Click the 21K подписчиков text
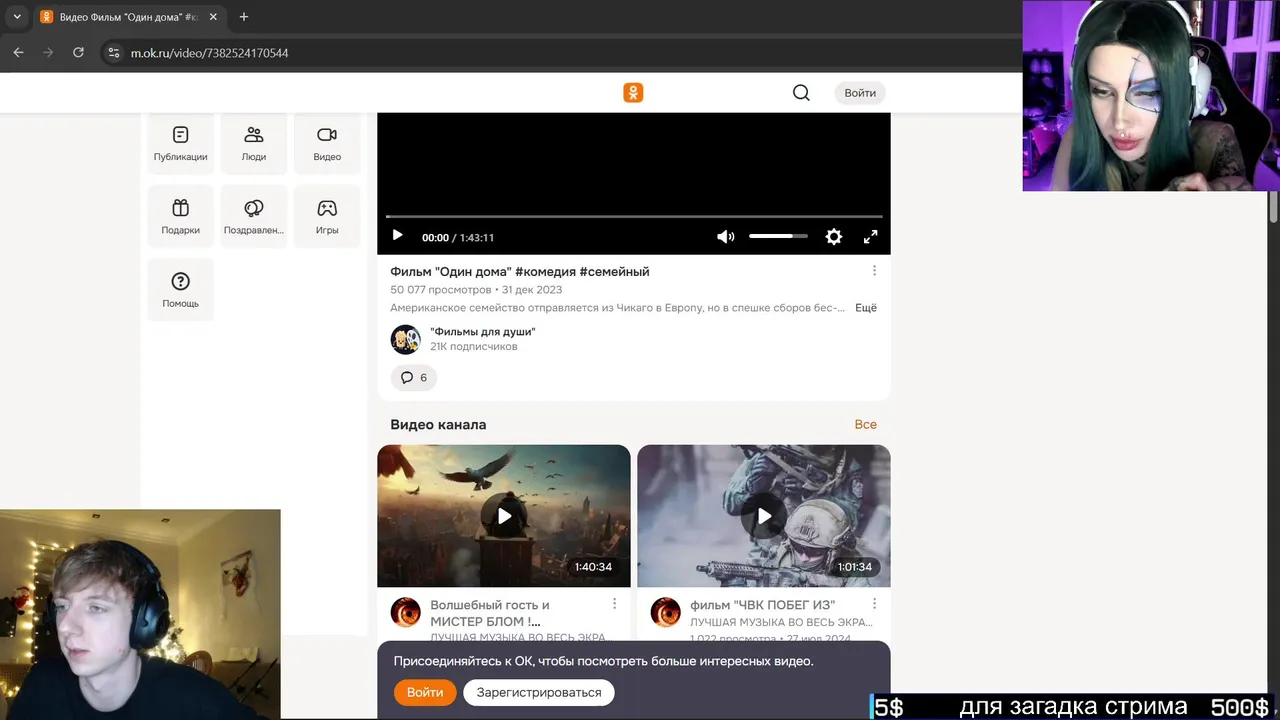 pyautogui.click(x=474, y=347)
